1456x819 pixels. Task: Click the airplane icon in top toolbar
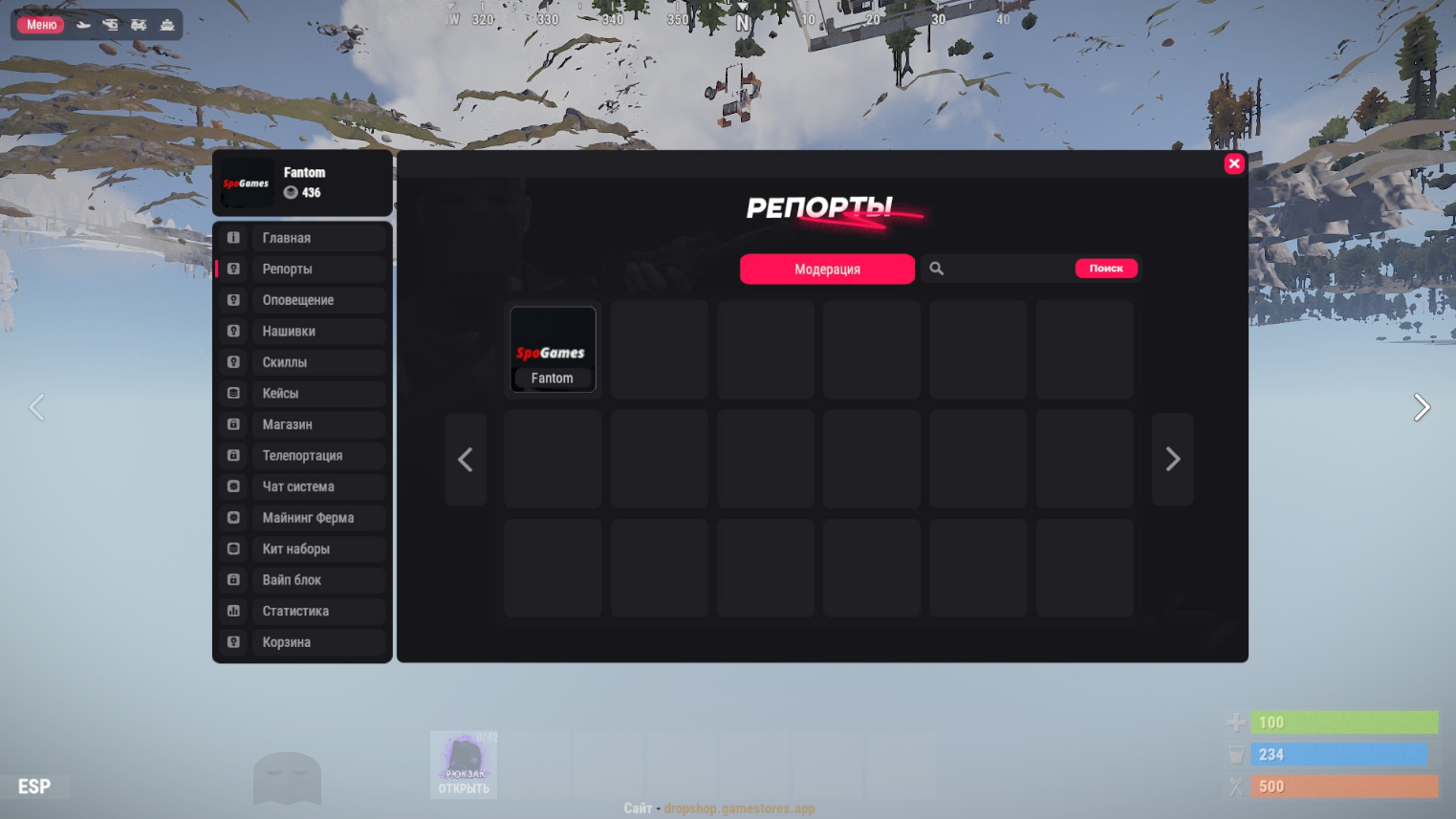(x=84, y=25)
